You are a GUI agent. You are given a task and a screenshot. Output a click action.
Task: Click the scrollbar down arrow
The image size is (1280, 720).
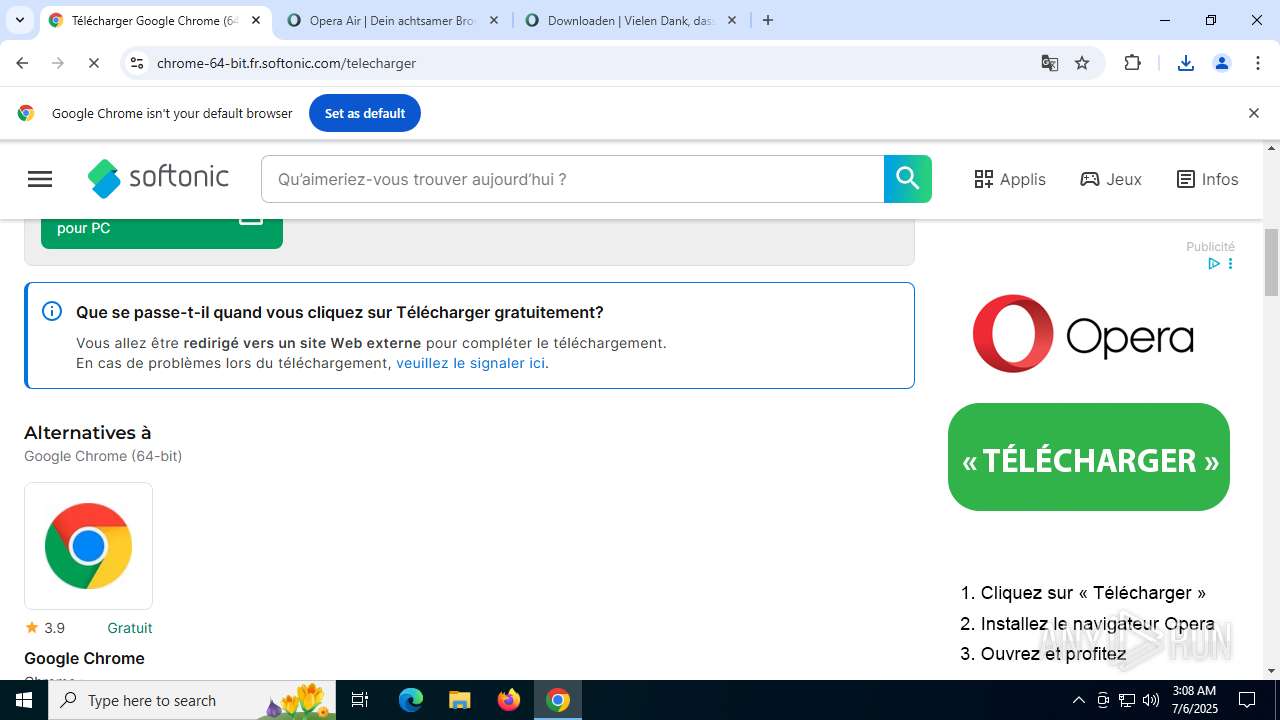pyautogui.click(x=1271, y=671)
